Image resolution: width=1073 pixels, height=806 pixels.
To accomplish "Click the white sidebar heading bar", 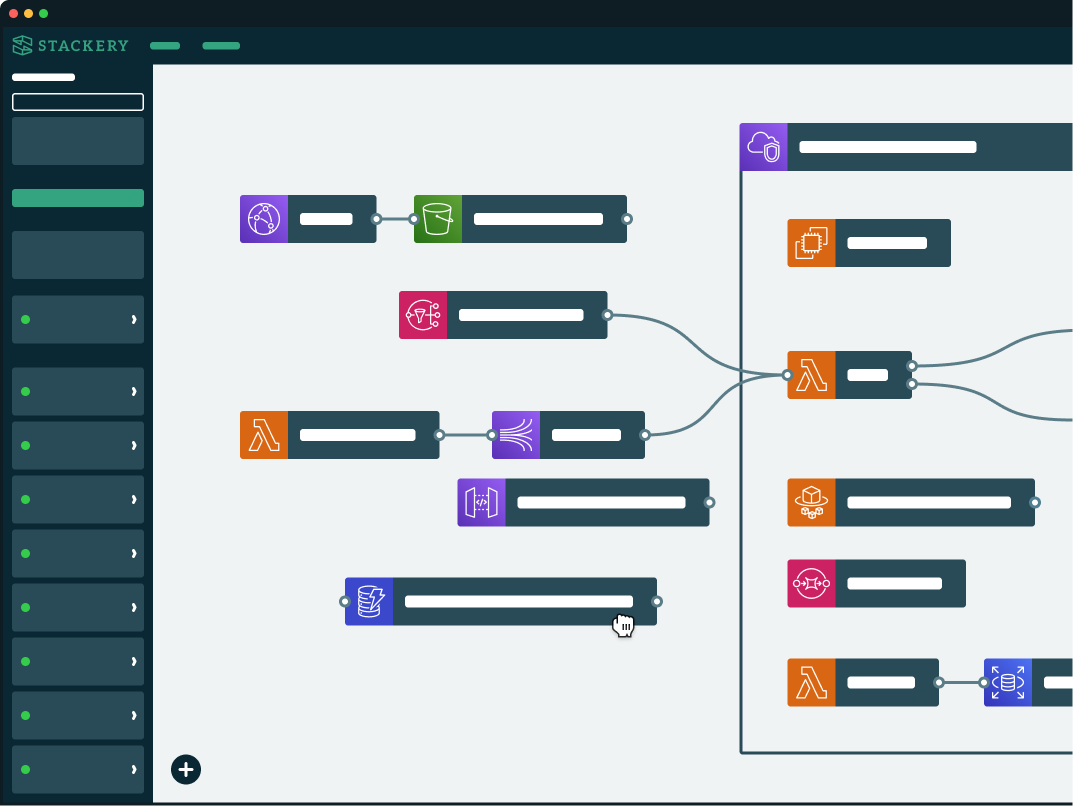I will [44, 77].
